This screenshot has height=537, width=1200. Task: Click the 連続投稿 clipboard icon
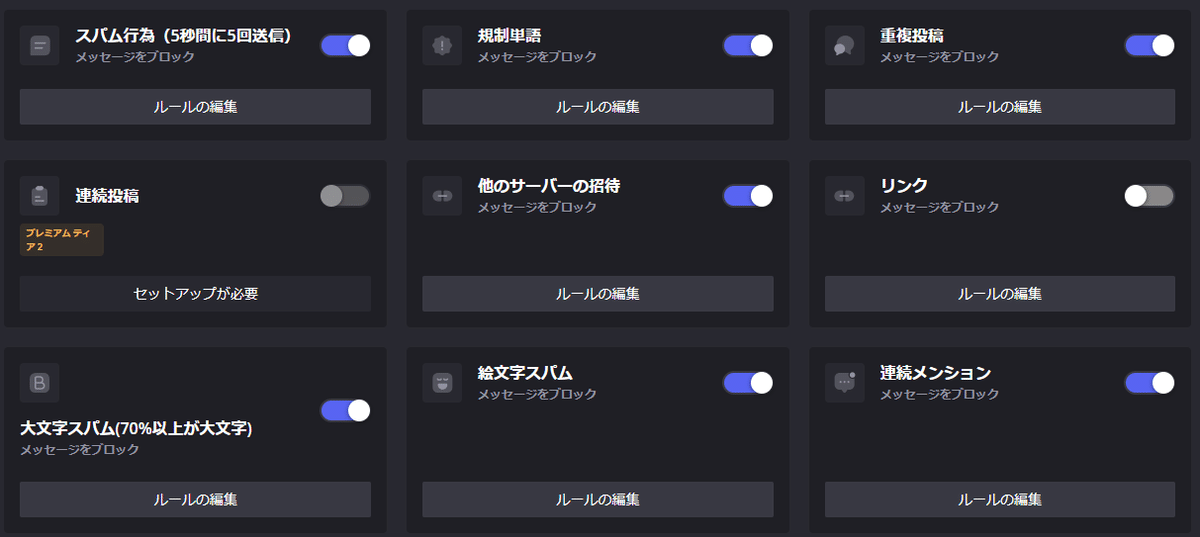(40, 195)
